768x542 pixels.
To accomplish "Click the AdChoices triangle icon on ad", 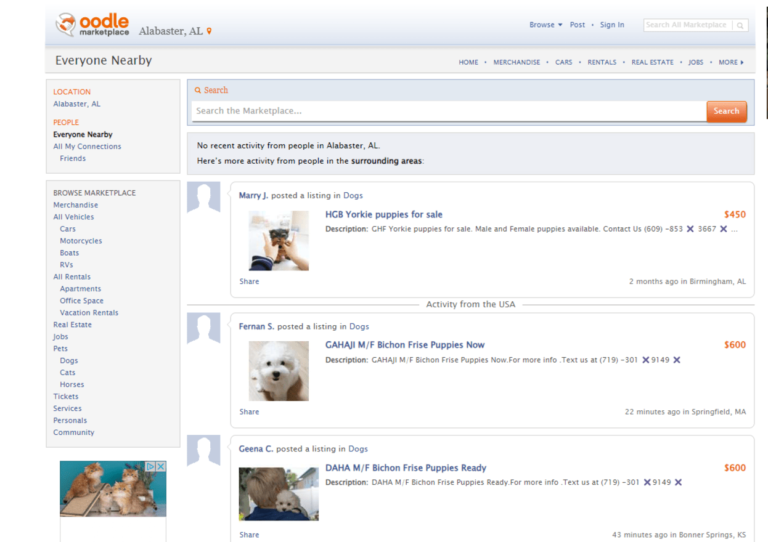I will 151,467.
